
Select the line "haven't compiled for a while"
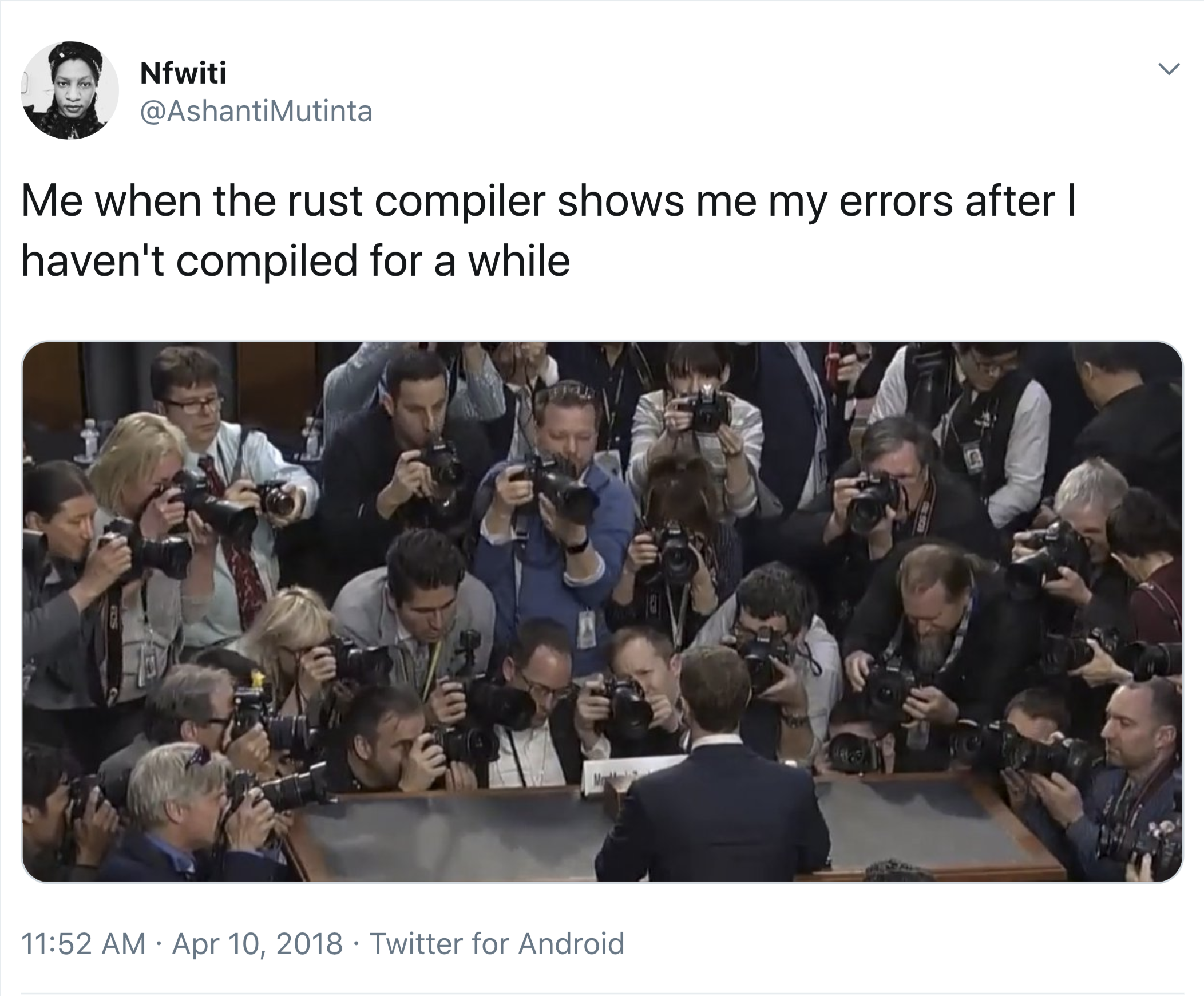click(295, 262)
